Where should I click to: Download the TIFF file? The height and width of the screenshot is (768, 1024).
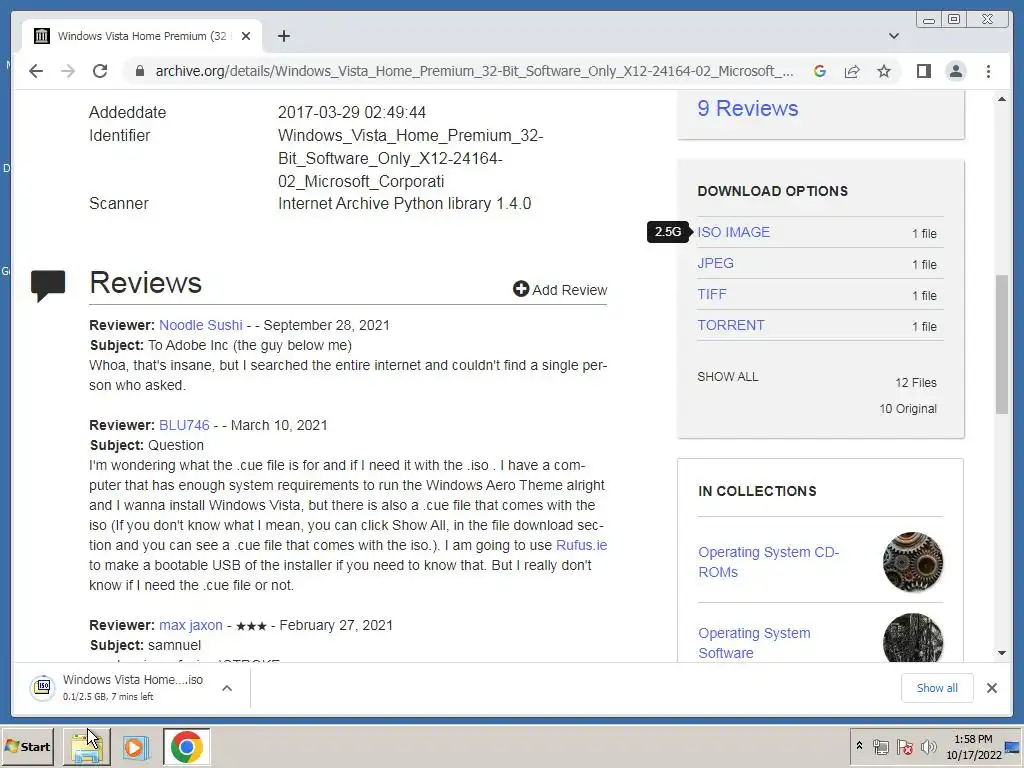coord(712,295)
